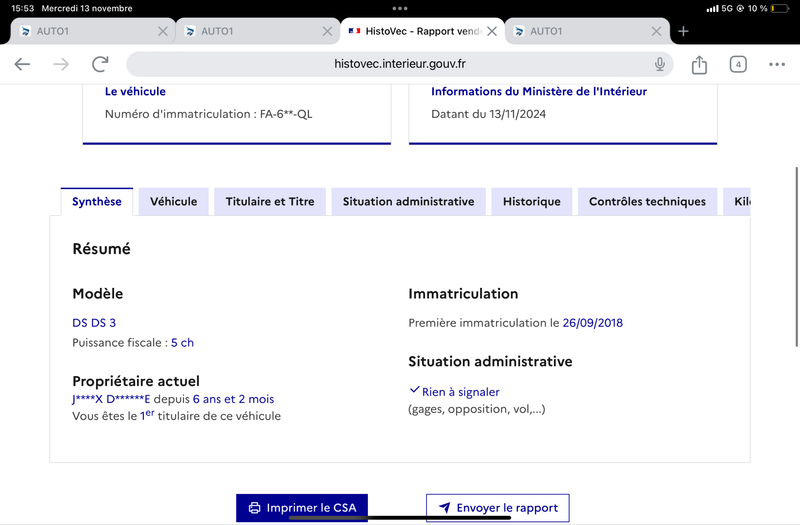Click the 5 ch fiscal power value
This screenshot has width=800, height=525.
(182, 343)
